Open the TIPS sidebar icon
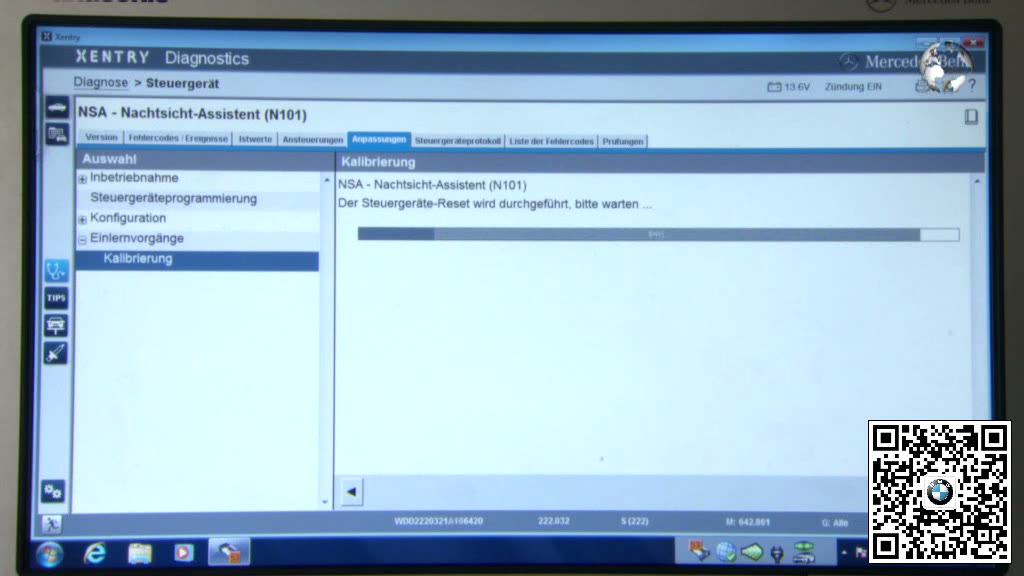This screenshot has height=576, width=1024. (x=56, y=298)
